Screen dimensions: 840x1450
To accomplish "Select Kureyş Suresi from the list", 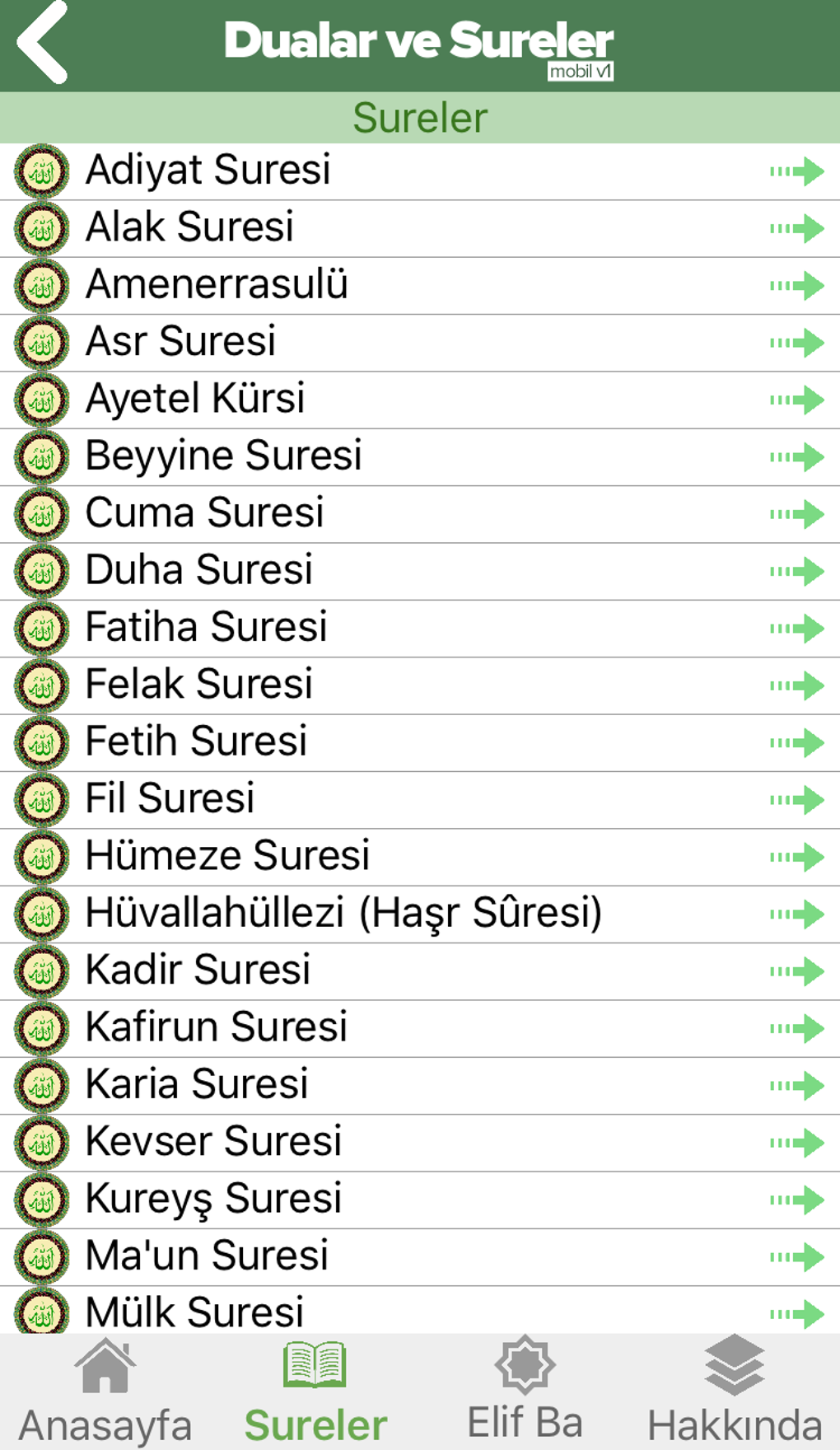I will coord(215,1198).
